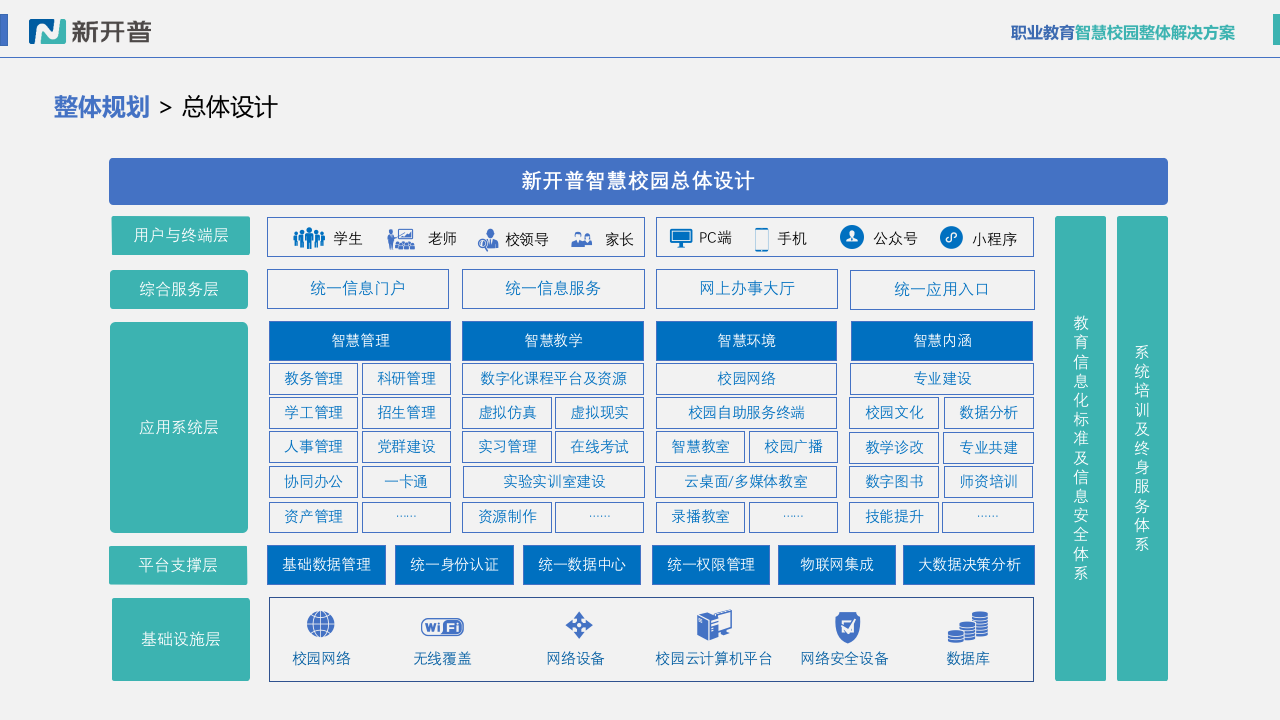Select the 数据库 coin-stack icon
The image size is (1280, 720).
pyautogui.click(x=966, y=624)
